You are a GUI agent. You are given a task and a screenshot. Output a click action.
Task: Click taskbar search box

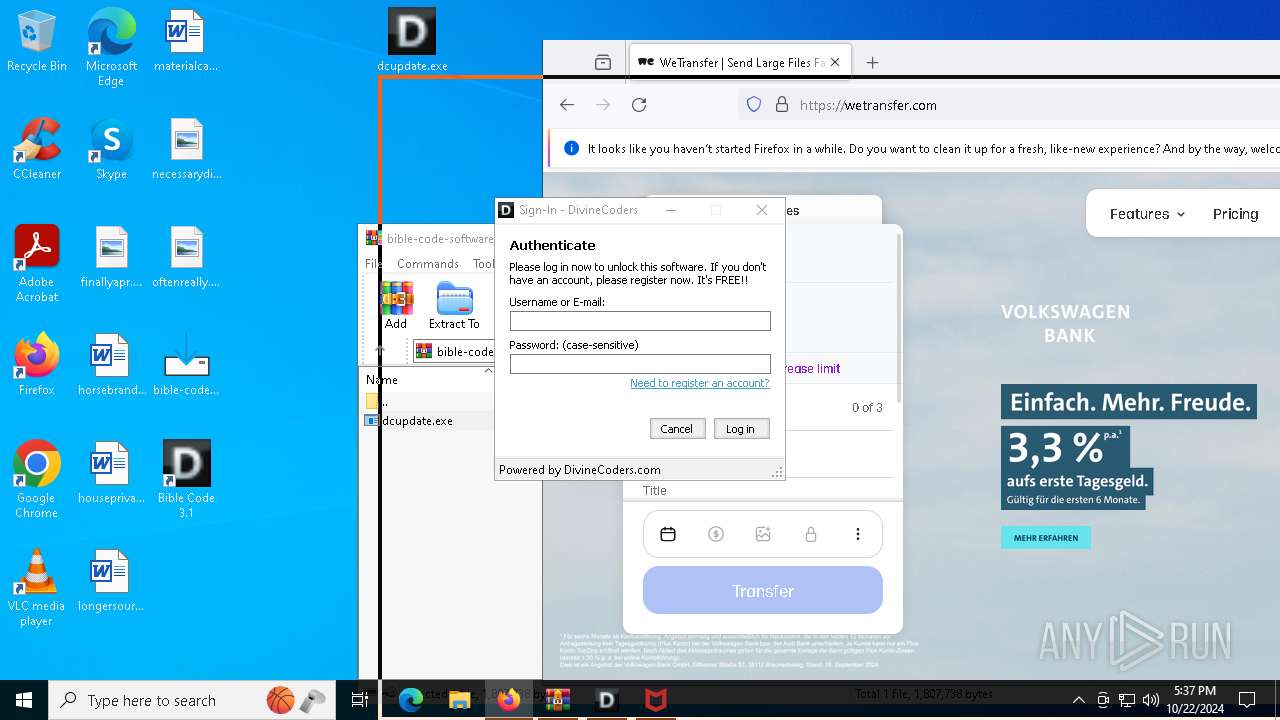tap(193, 700)
